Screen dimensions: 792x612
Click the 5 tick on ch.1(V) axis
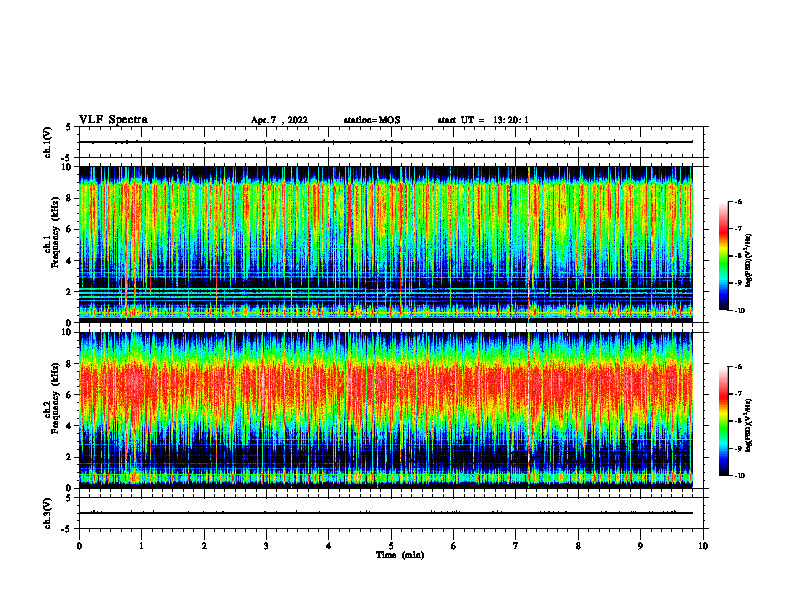[x=69, y=127]
